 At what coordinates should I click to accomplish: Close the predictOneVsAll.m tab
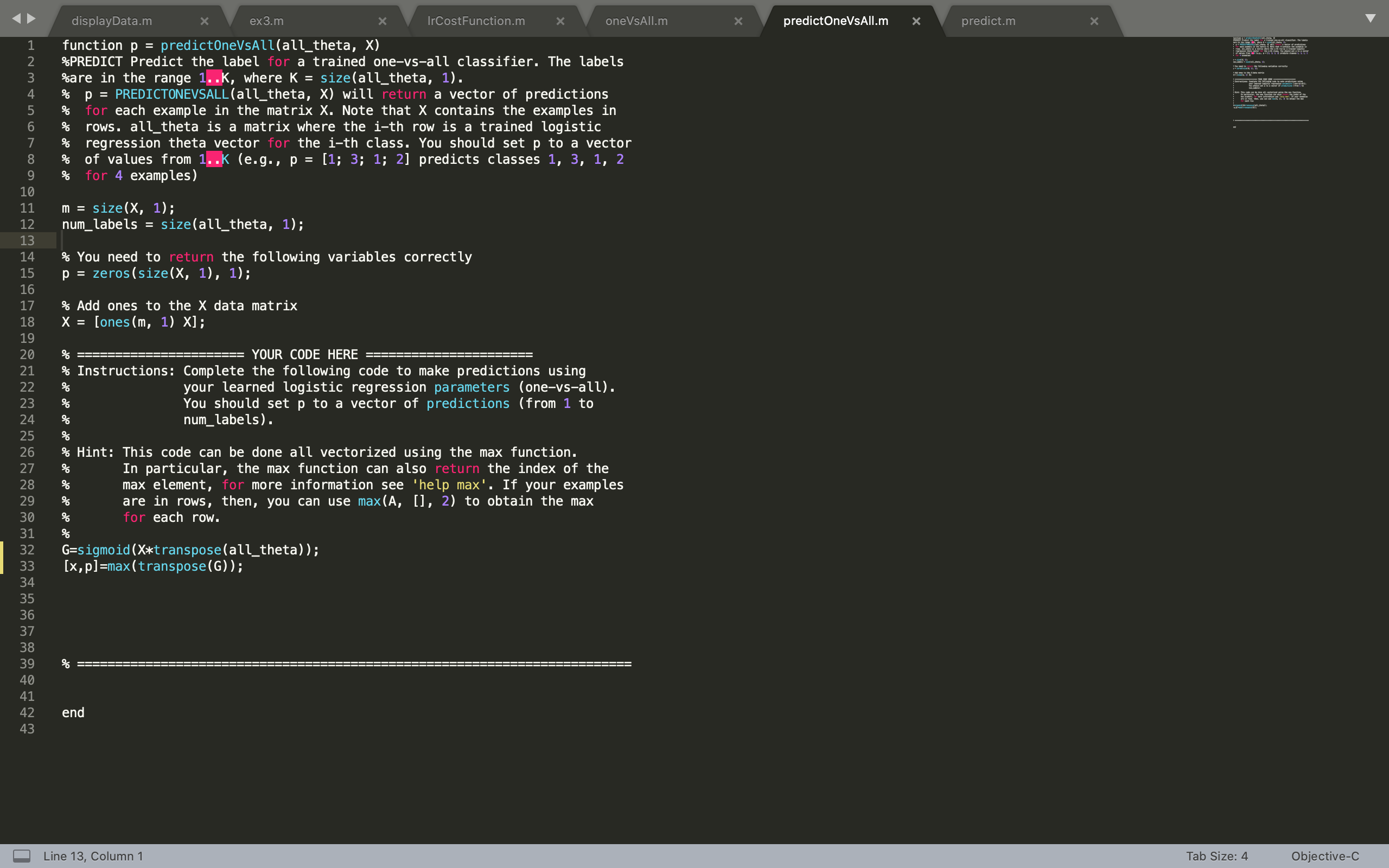pos(916,21)
